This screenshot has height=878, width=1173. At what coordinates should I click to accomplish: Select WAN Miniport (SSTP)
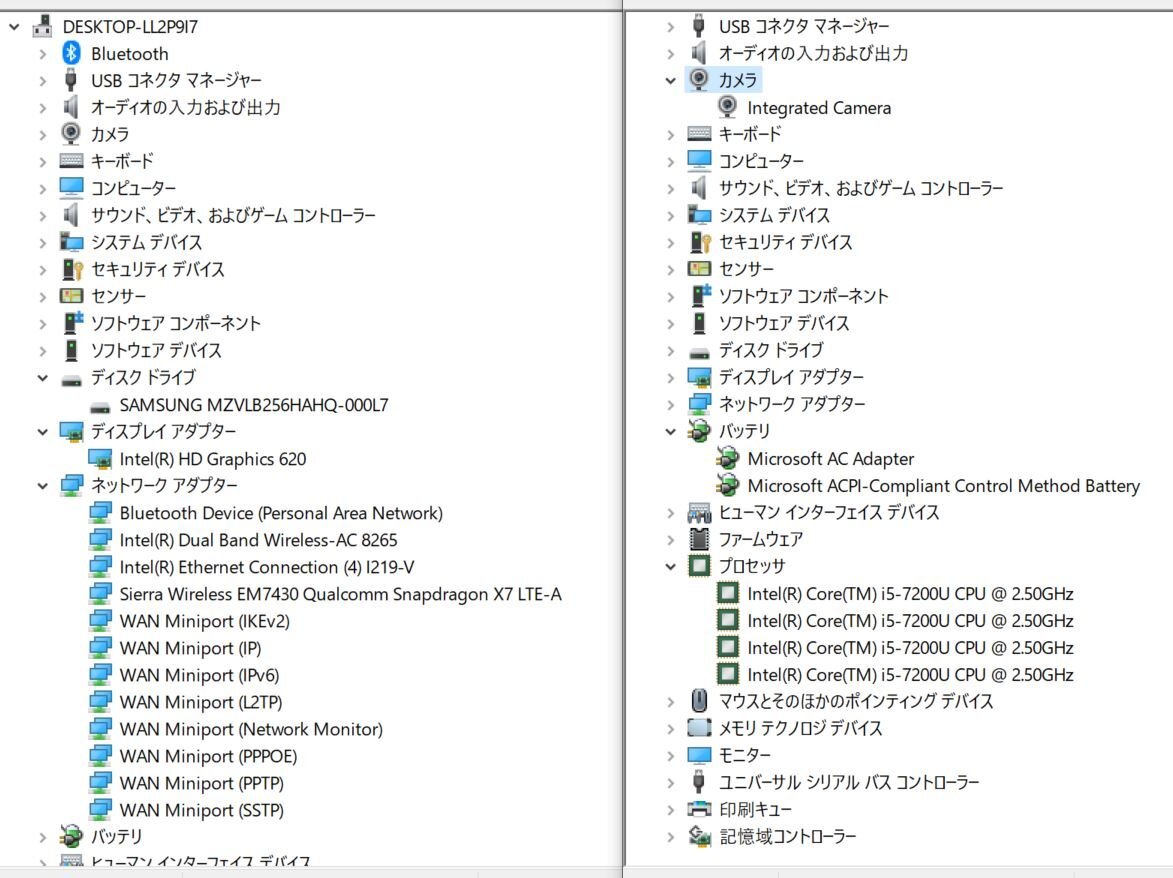tap(201, 809)
